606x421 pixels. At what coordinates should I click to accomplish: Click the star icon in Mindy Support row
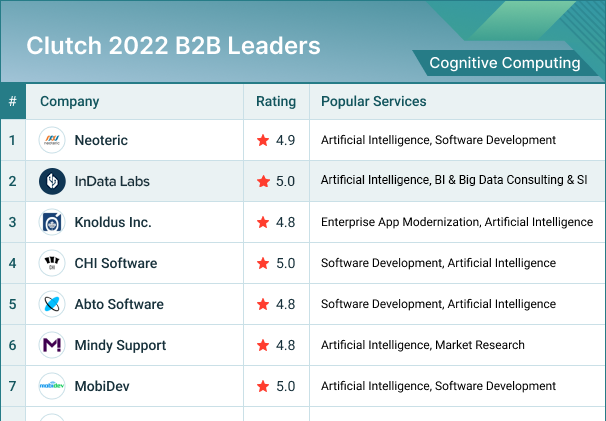click(x=263, y=345)
